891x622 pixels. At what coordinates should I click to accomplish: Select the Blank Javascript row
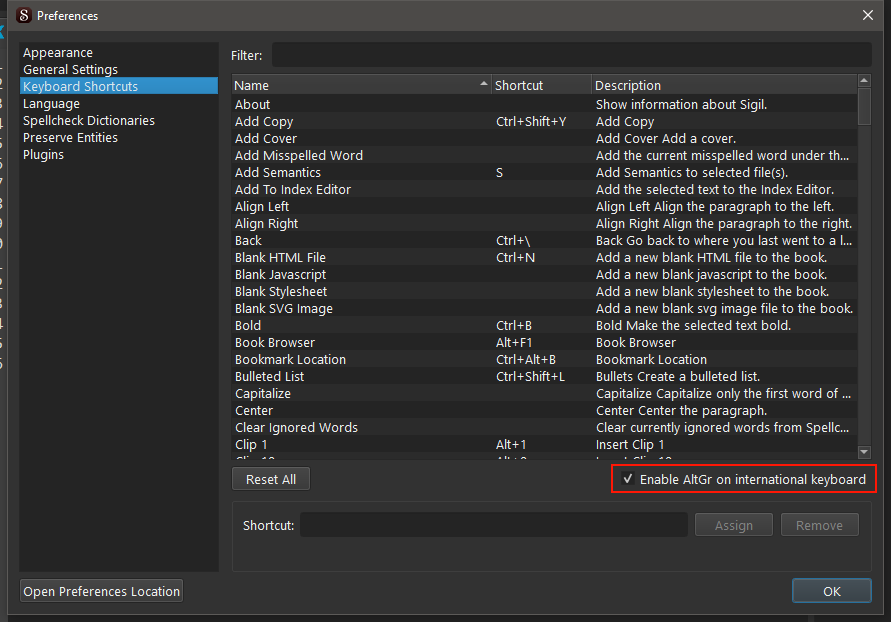pos(544,275)
